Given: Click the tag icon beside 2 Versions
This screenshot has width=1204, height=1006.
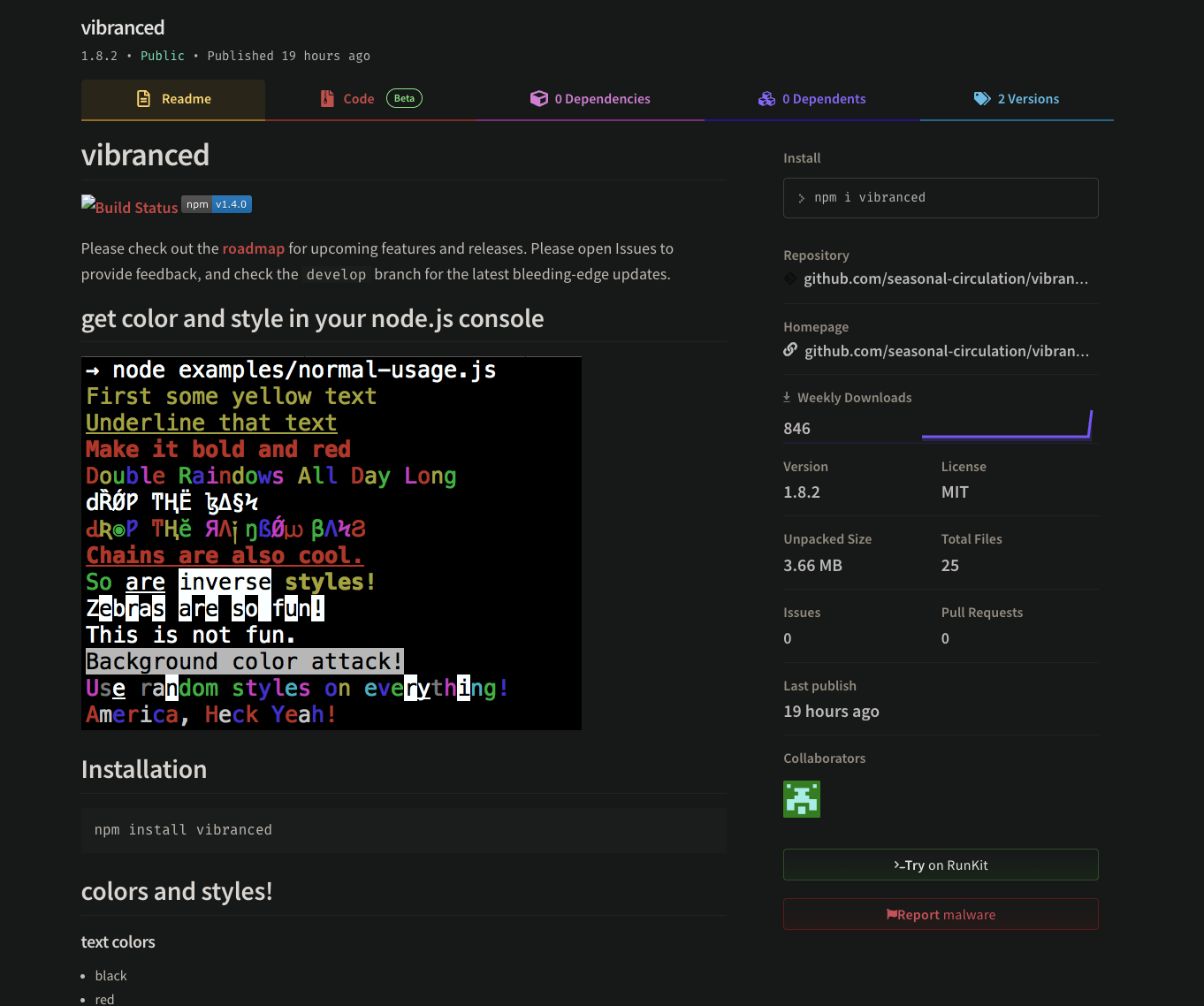Looking at the screenshot, I should pos(982,98).
